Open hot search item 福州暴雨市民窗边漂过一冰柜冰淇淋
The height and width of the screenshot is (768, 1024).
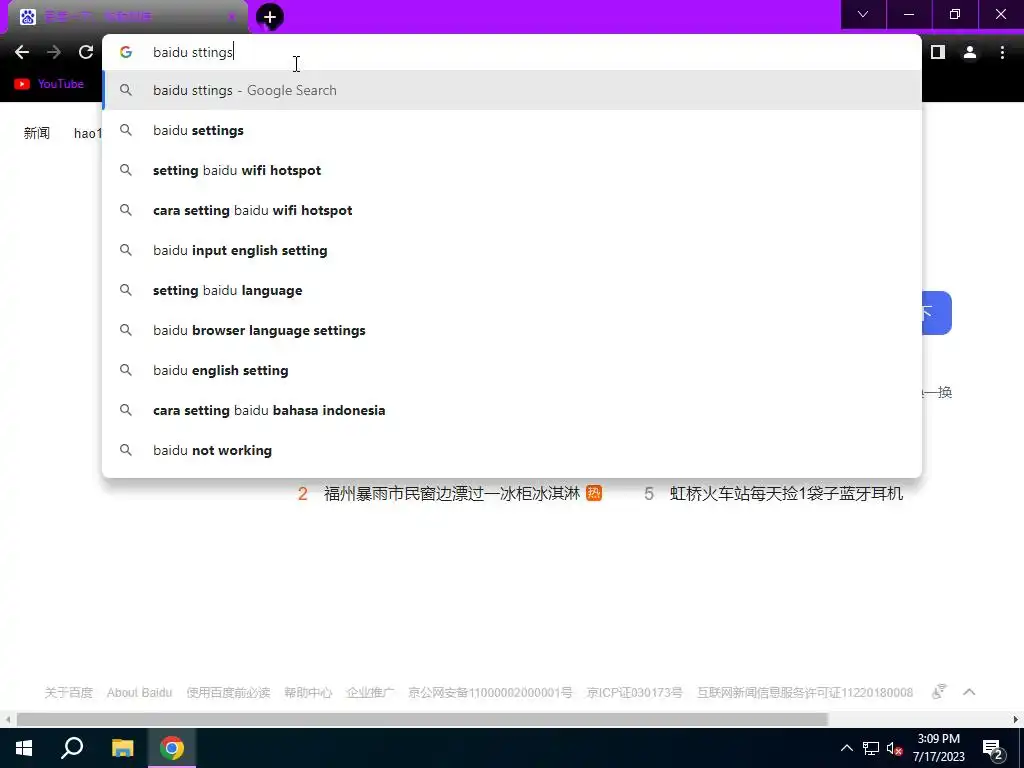pyautogui.click(x=451, y=494)
